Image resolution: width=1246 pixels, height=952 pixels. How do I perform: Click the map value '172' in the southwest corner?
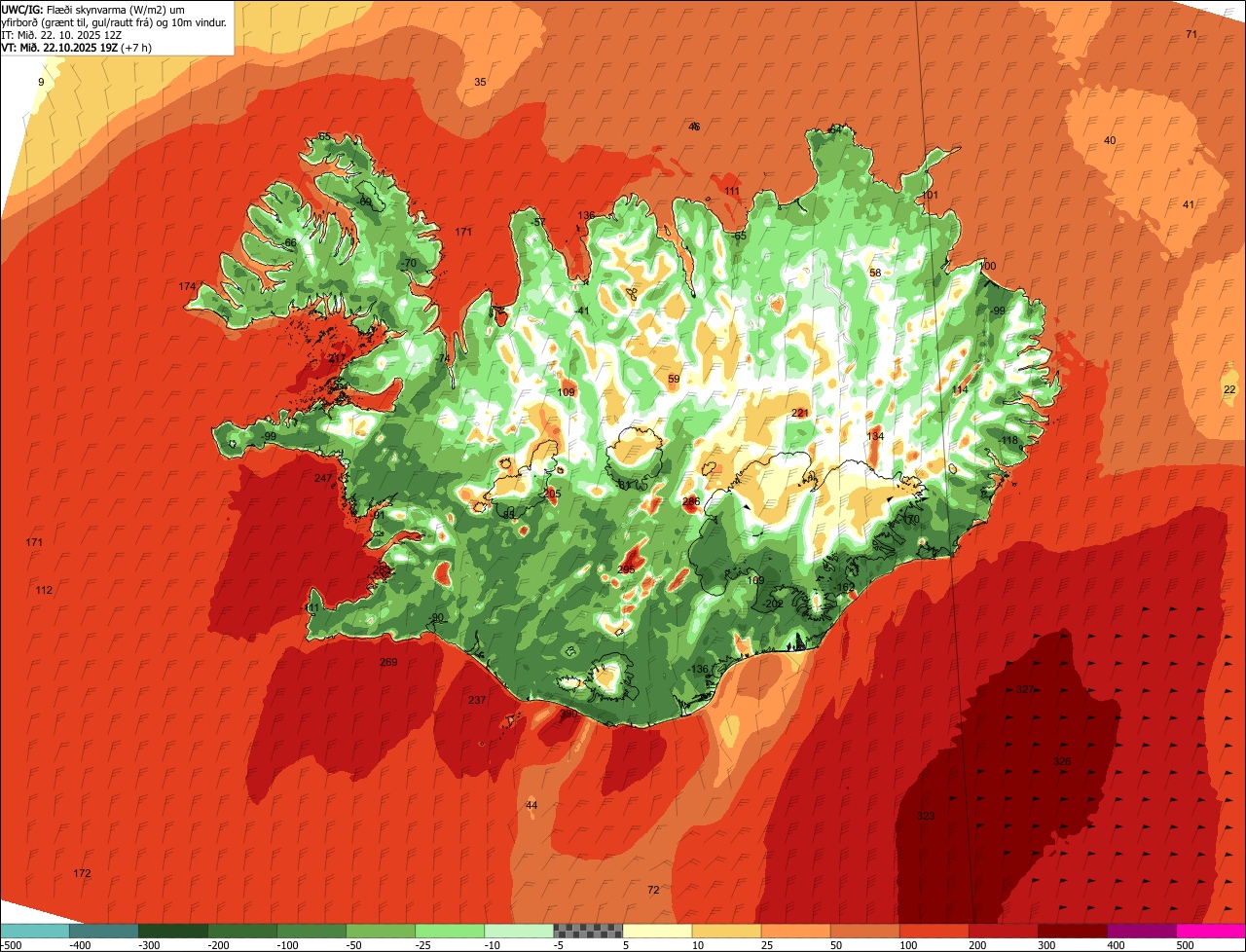click(82, 873)
